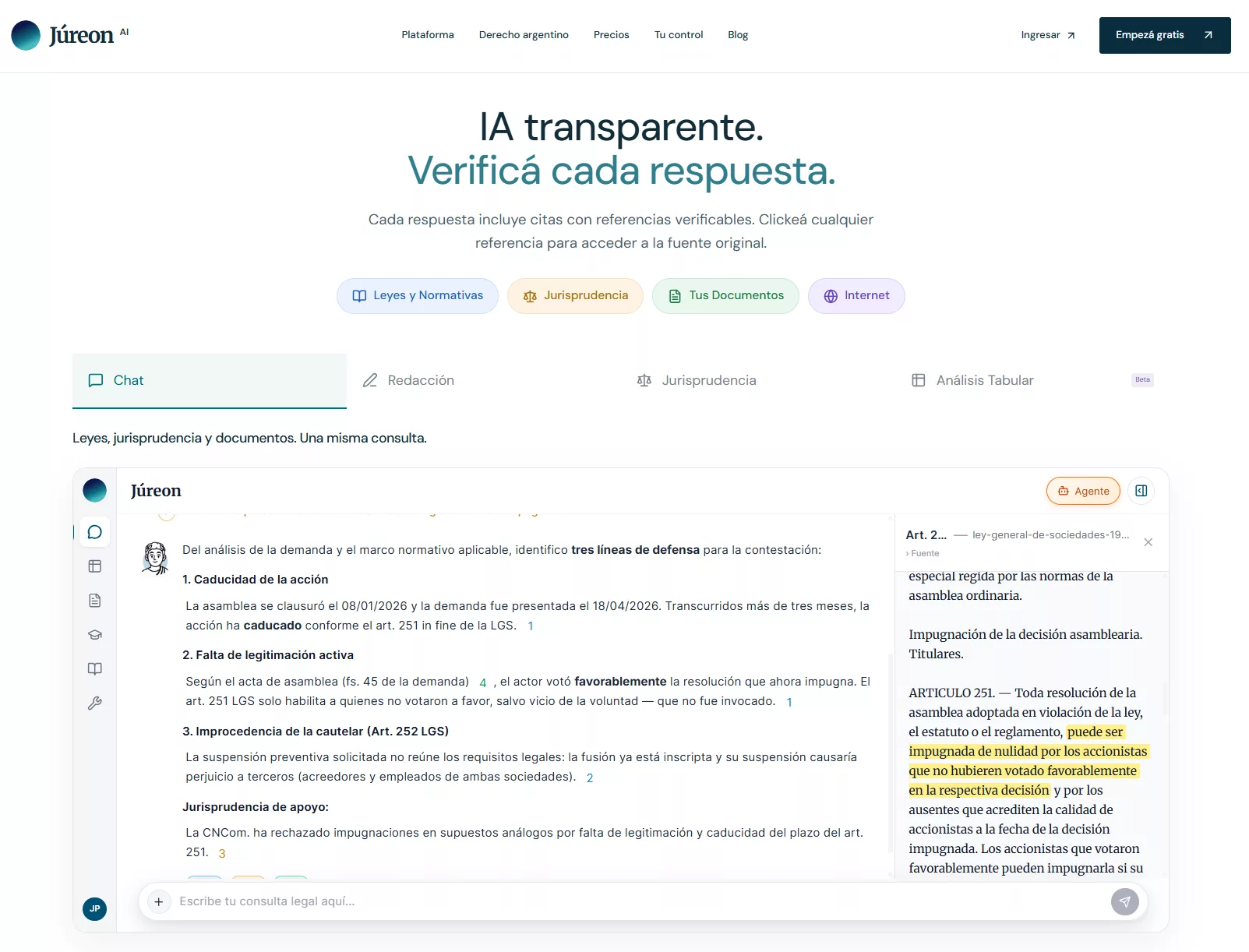The width and height of the screenshot is (1249, 952).
Task: Click the source panel scrollbar
Action: pos(1166,700)
